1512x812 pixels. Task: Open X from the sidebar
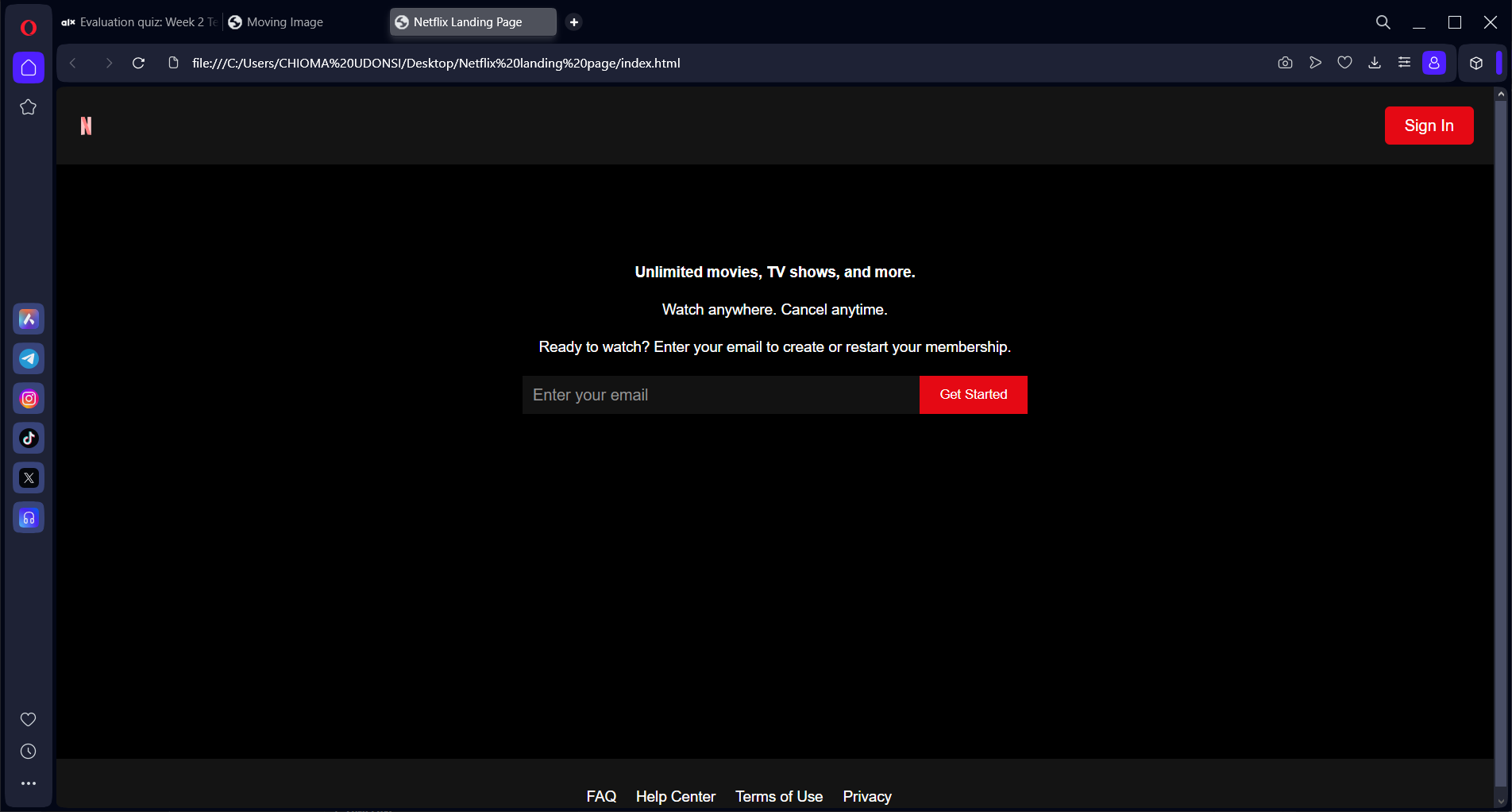point(28,478)
